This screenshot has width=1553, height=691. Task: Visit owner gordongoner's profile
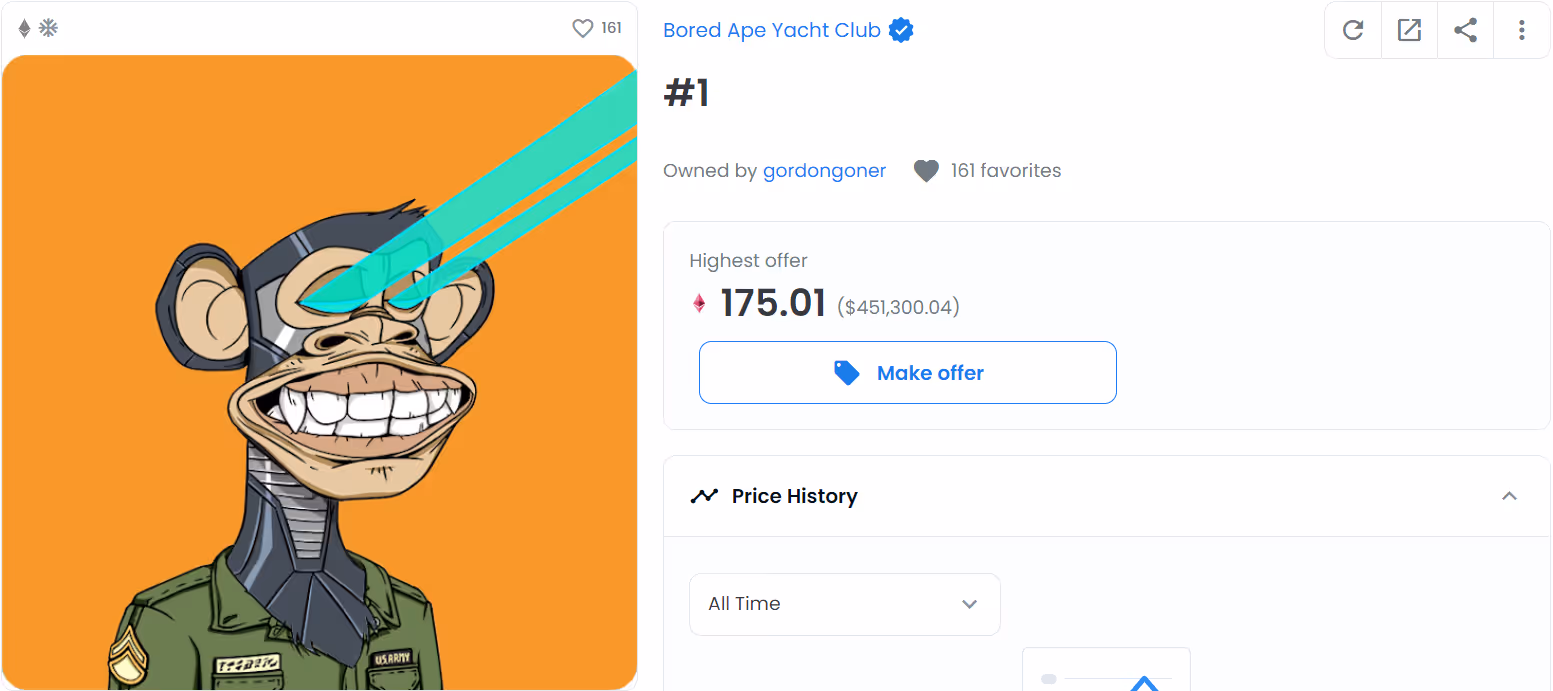click(824, 171)
